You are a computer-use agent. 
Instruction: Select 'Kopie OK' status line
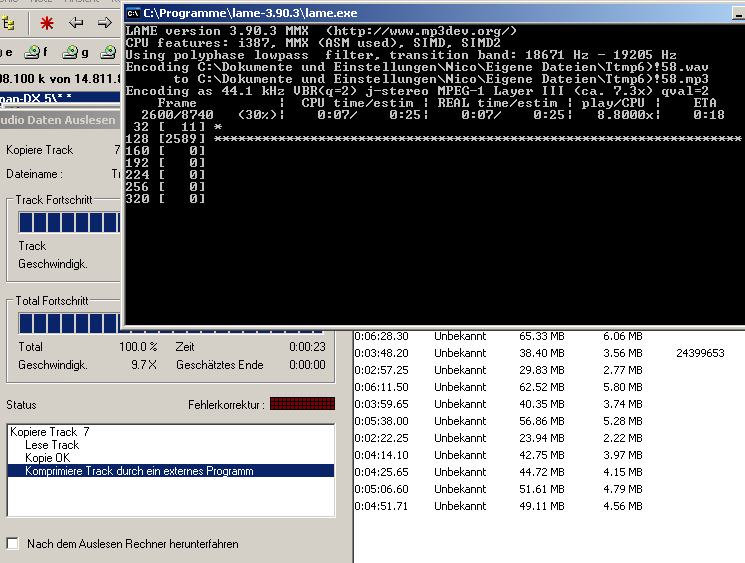pyautogui.click(x=171, y=458)
